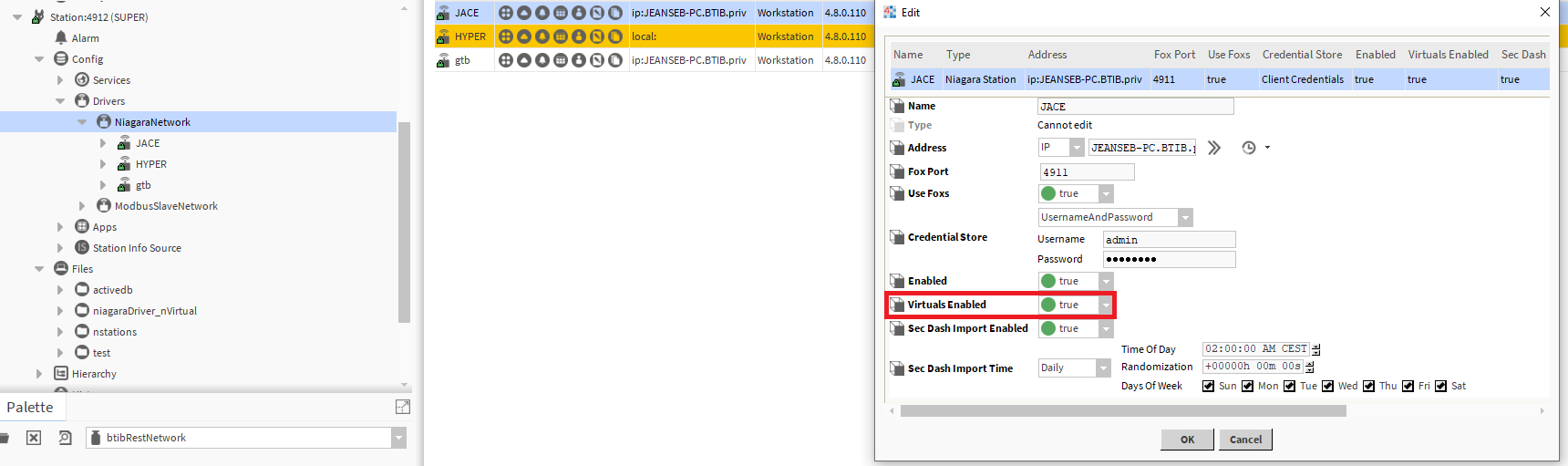
Task: Click the Fox Port input field
Action: click(x=1087, y=172)
